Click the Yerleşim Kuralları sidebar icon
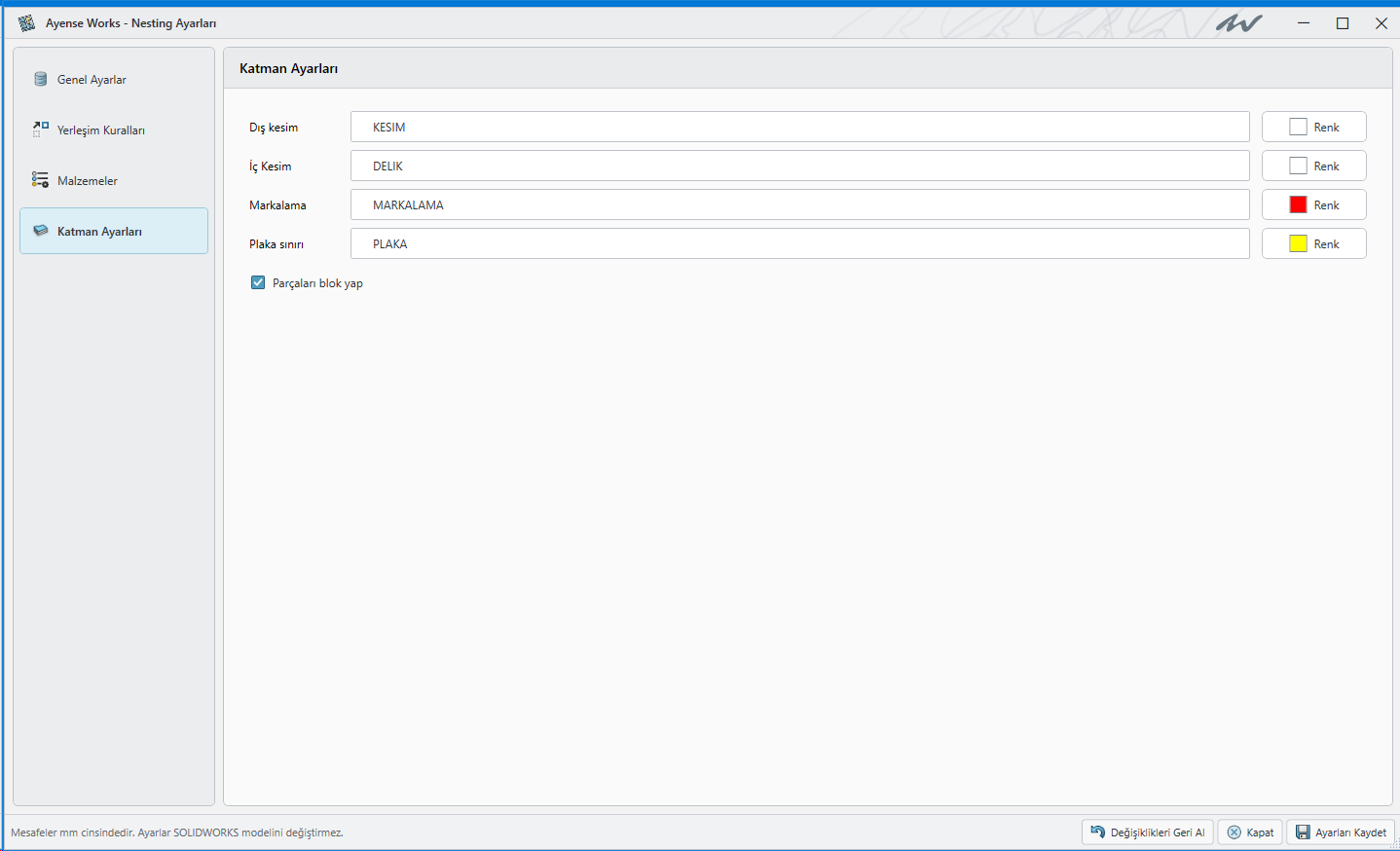This screenshot has width=1400, height=851. pyautogui.click(x=40, y=129)
